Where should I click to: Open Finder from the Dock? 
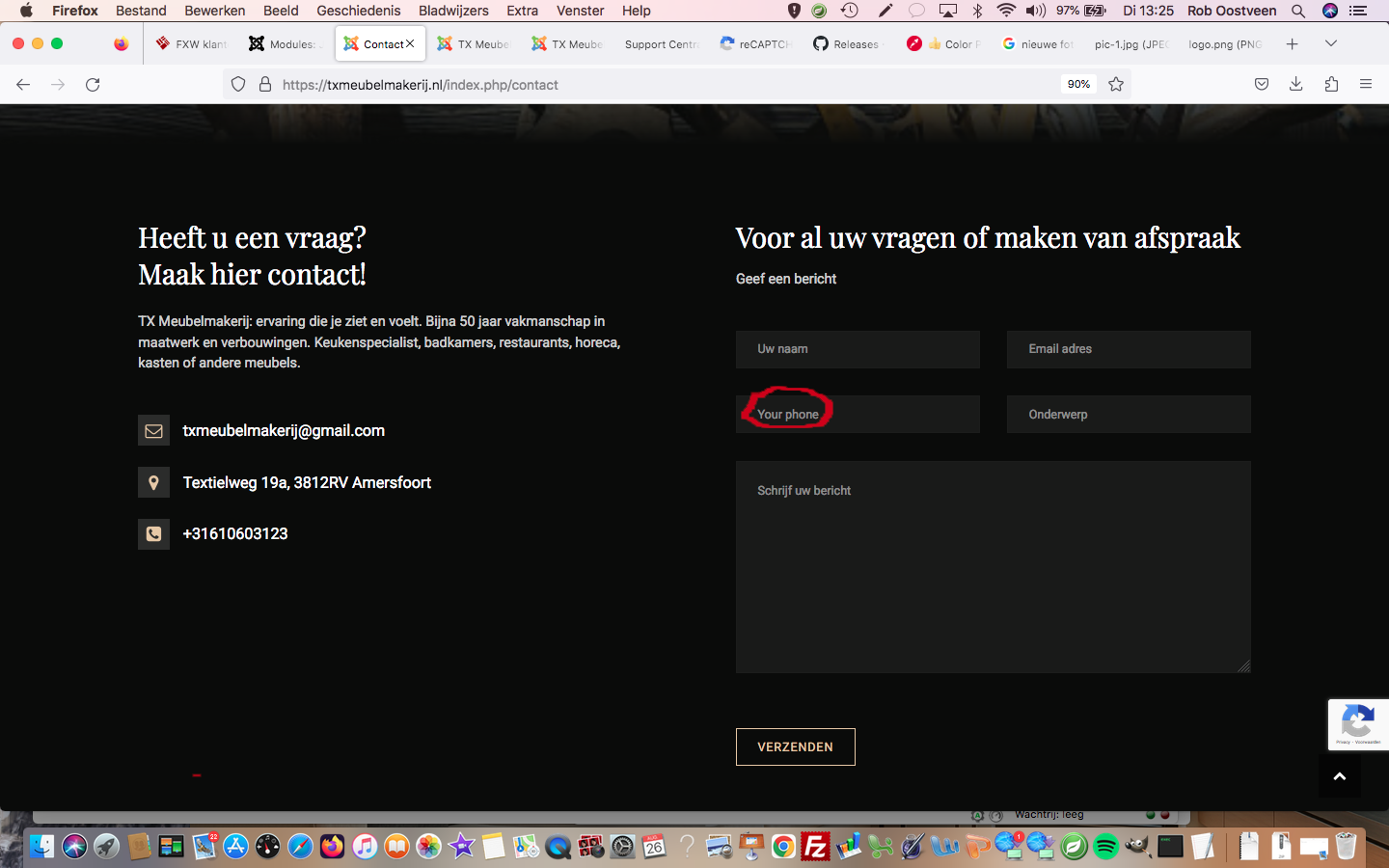coord(42,847)
